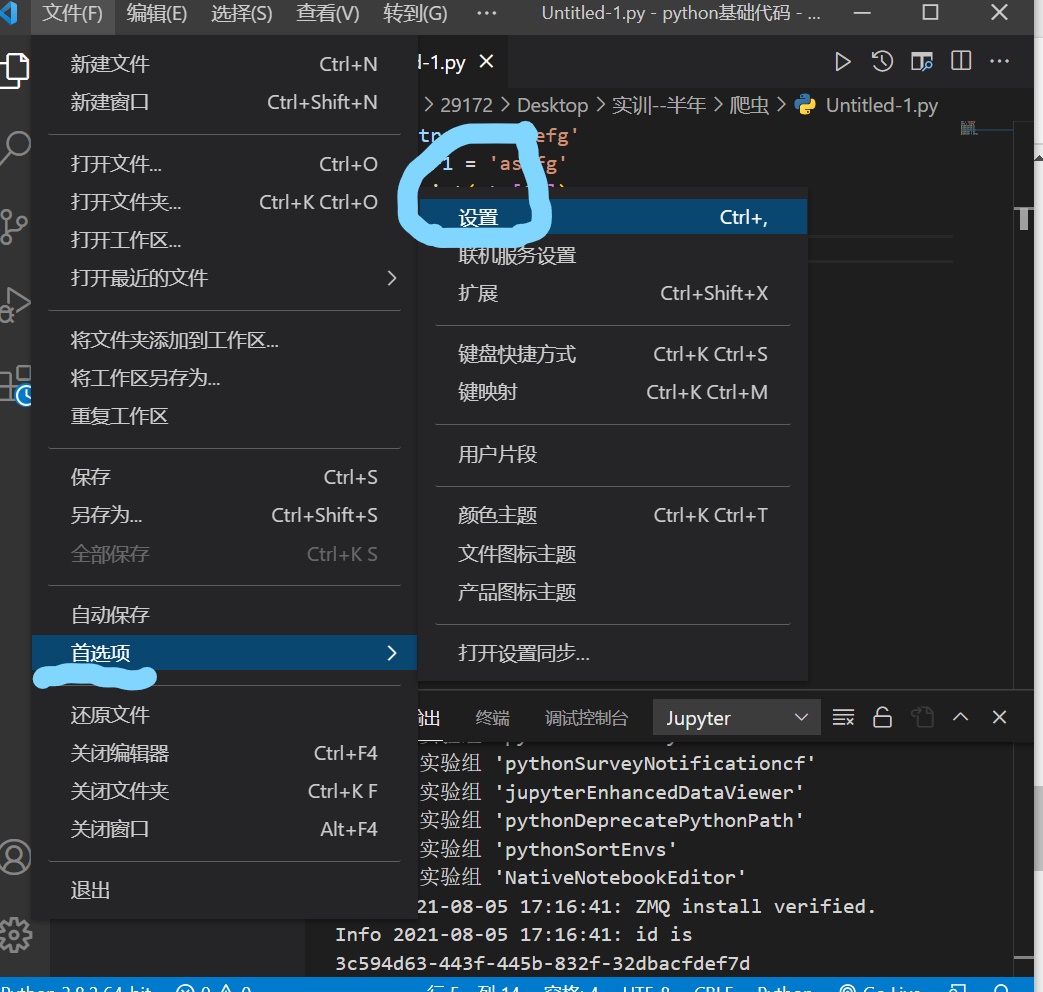Select 重复工作区 menu entry
The image size is (1043, 992).
click(225, 416)
